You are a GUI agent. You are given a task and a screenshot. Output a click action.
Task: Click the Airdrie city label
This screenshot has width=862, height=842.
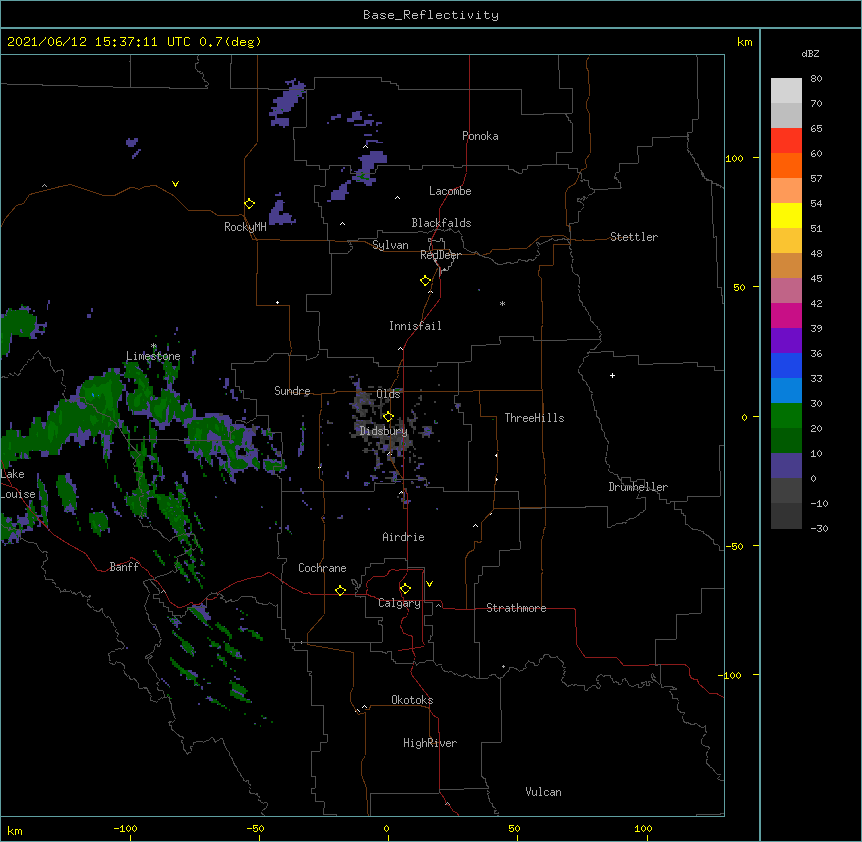(x=403, y=537)
